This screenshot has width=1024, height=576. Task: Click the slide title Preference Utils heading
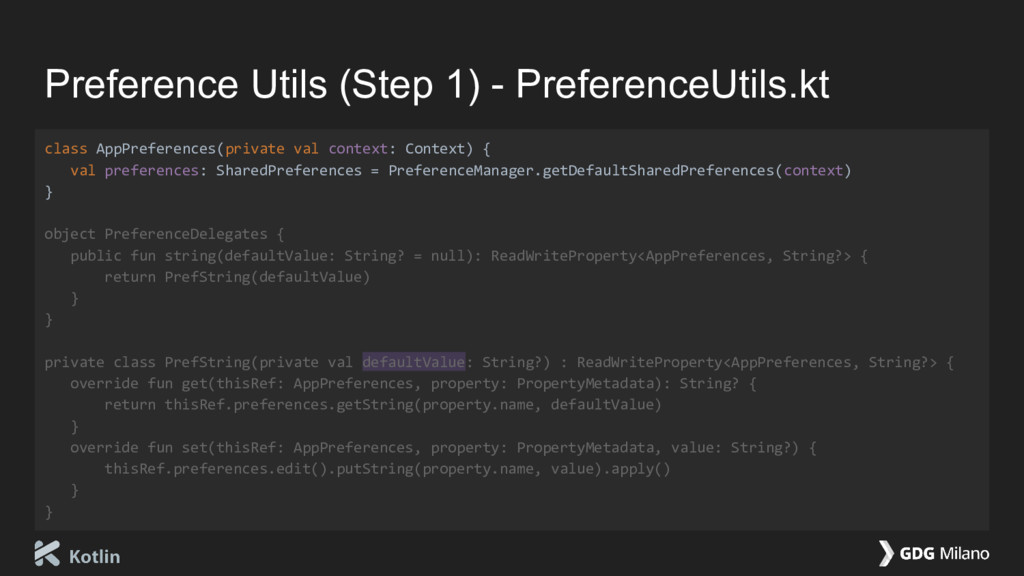[x=437, y=84]
